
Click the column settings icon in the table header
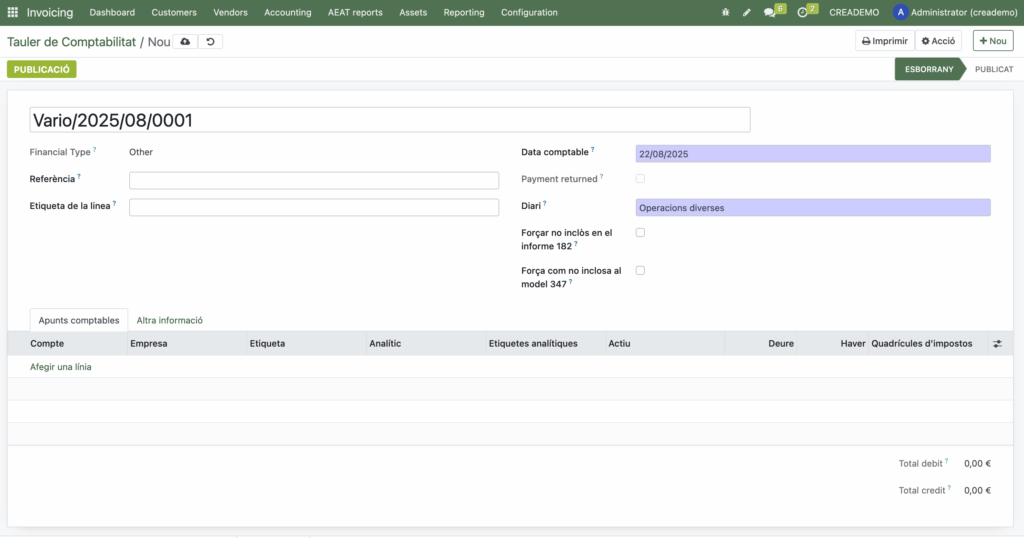(996, 344)
